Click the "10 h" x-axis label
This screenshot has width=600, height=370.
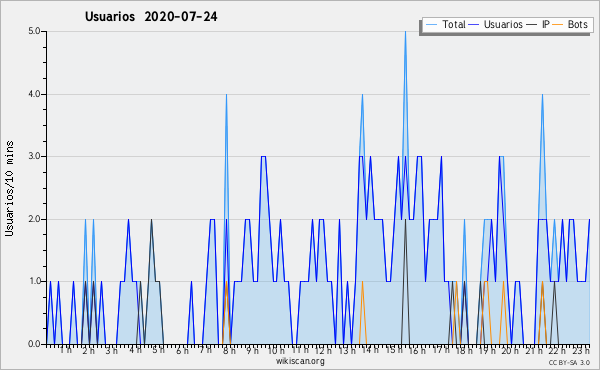click(x=276, y=351)
